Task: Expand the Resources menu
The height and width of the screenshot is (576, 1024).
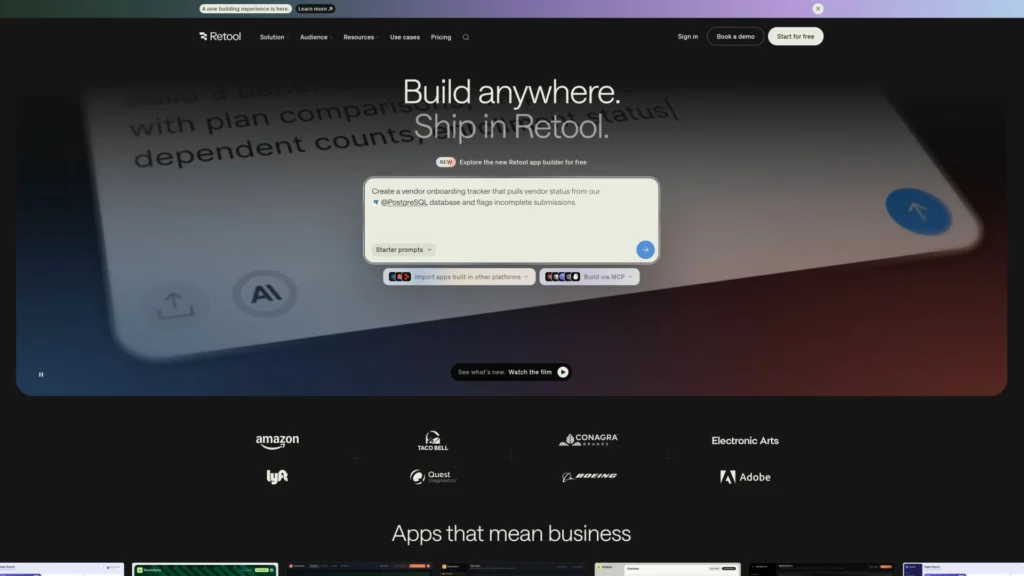Action: point(360,37)
